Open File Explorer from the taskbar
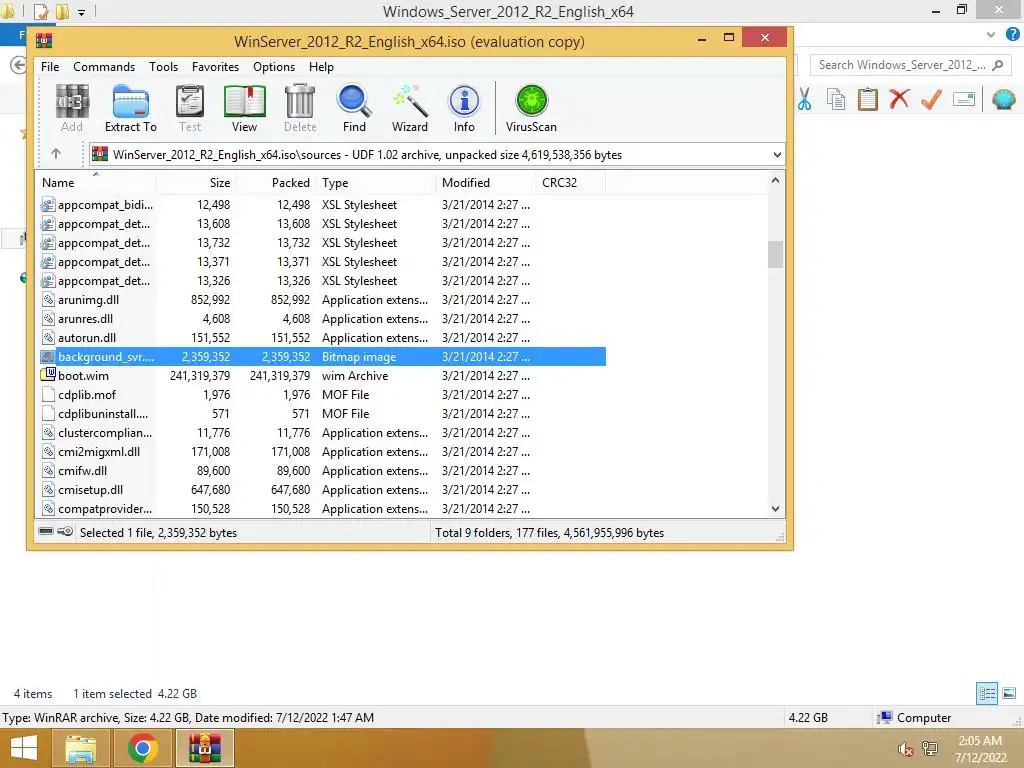Image resolution: width=1024 pixels, height=768 pixels. coord(80,748)
